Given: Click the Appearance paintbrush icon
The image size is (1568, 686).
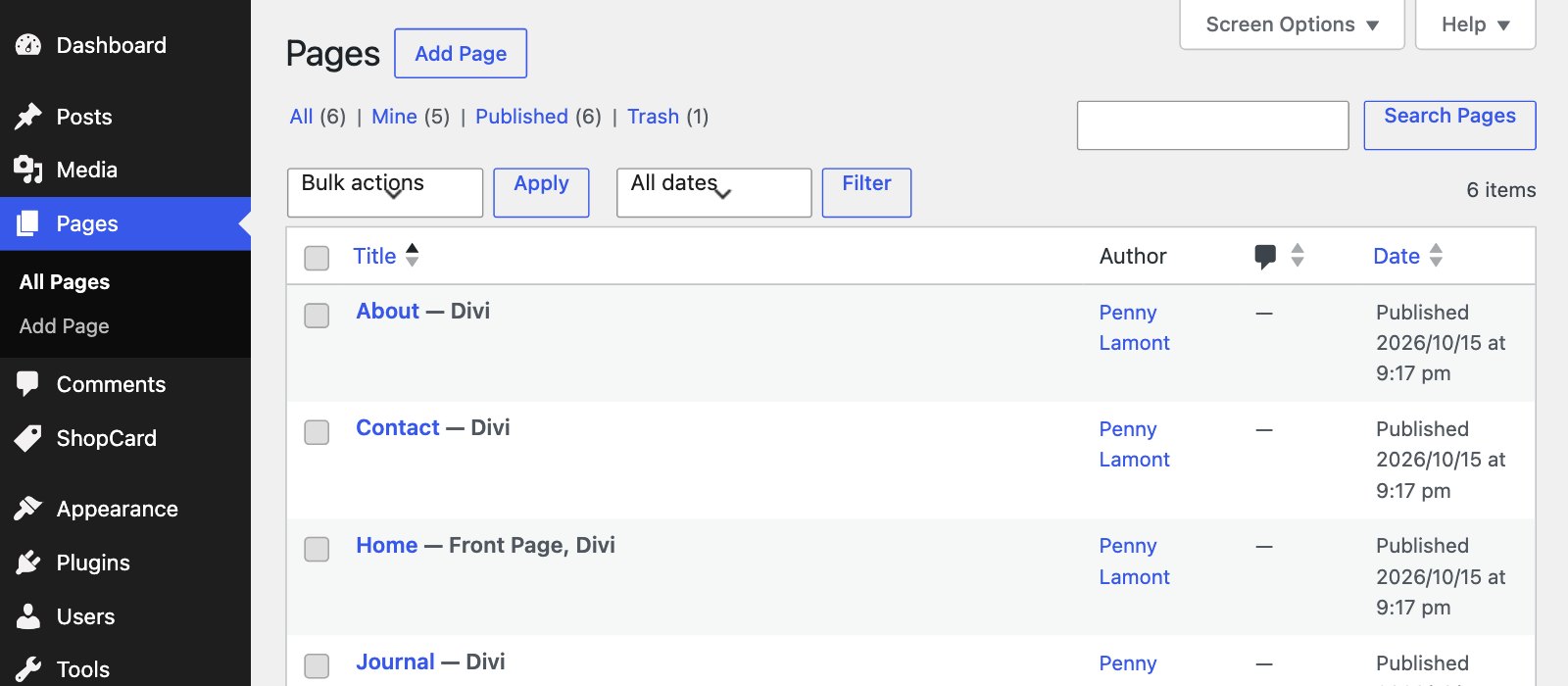Looking at the screenshot, I should [x=28, y=509].
